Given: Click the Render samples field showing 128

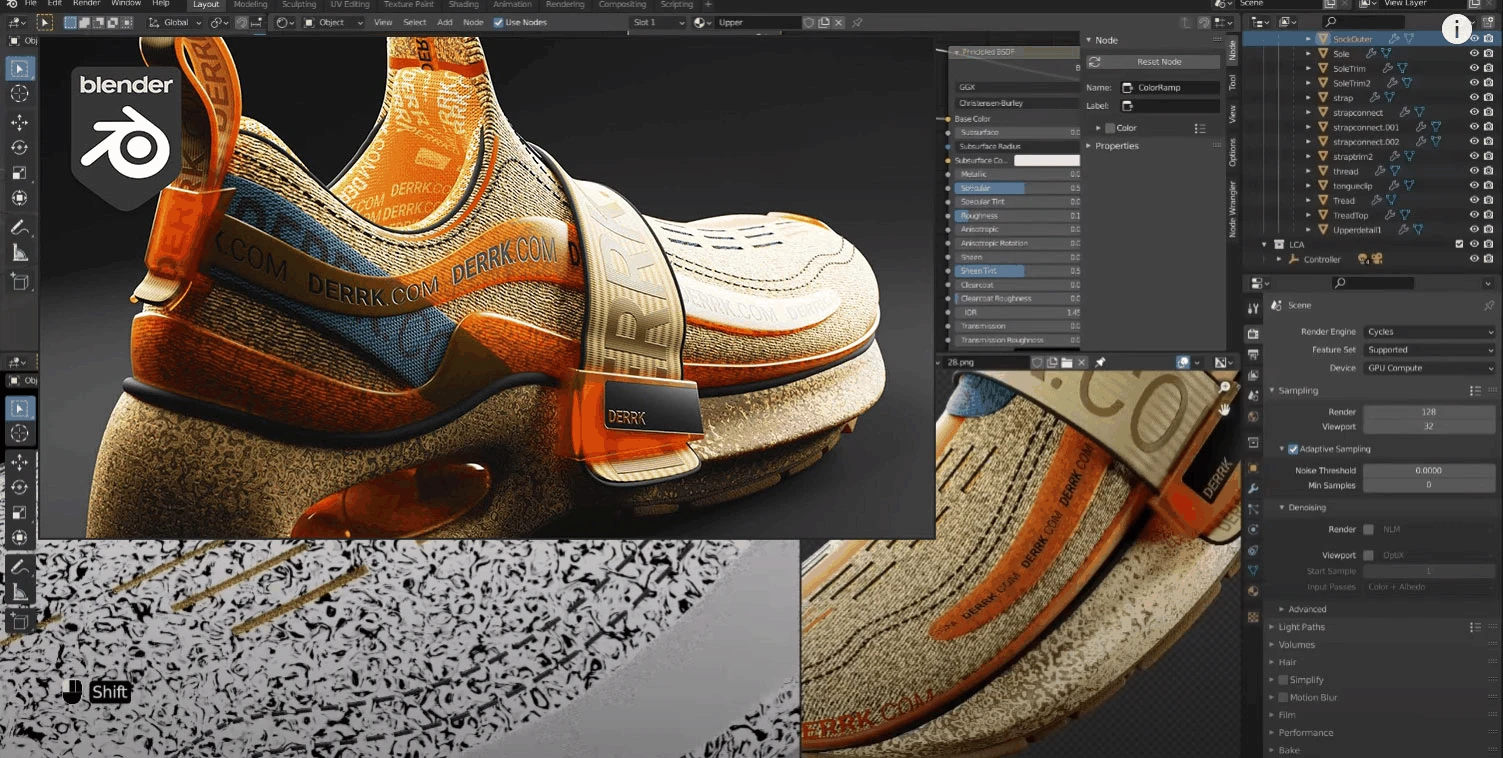Looking at the screenshot, I should [1429, 412].
